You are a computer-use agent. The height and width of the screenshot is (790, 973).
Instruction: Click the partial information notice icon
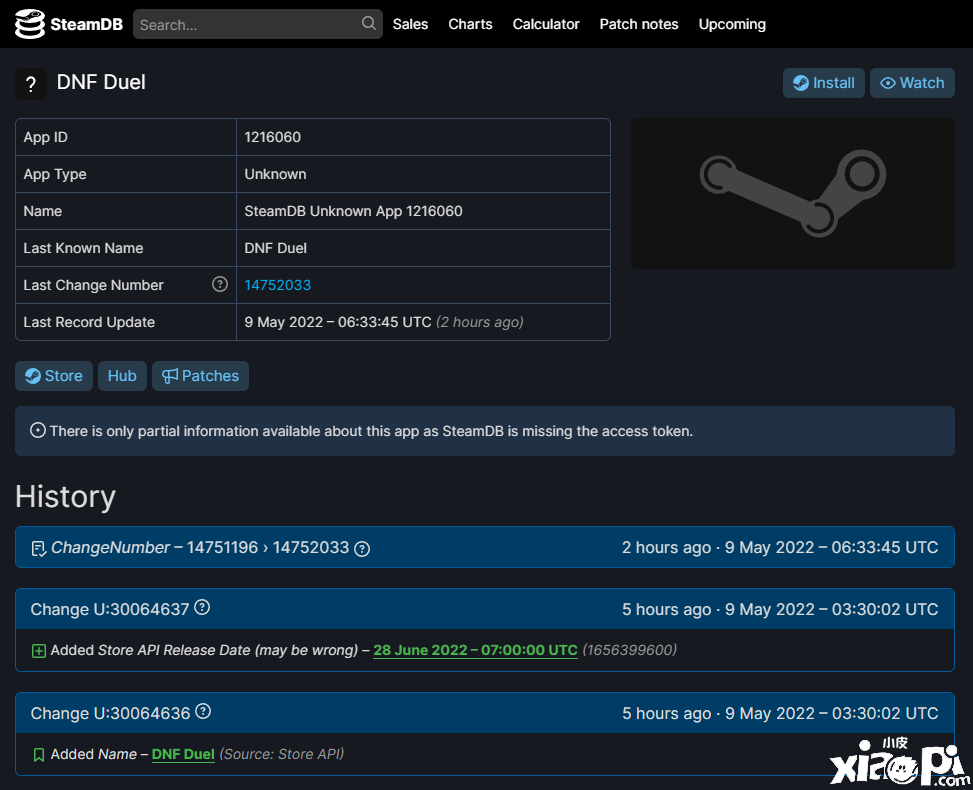coord(38,431)
